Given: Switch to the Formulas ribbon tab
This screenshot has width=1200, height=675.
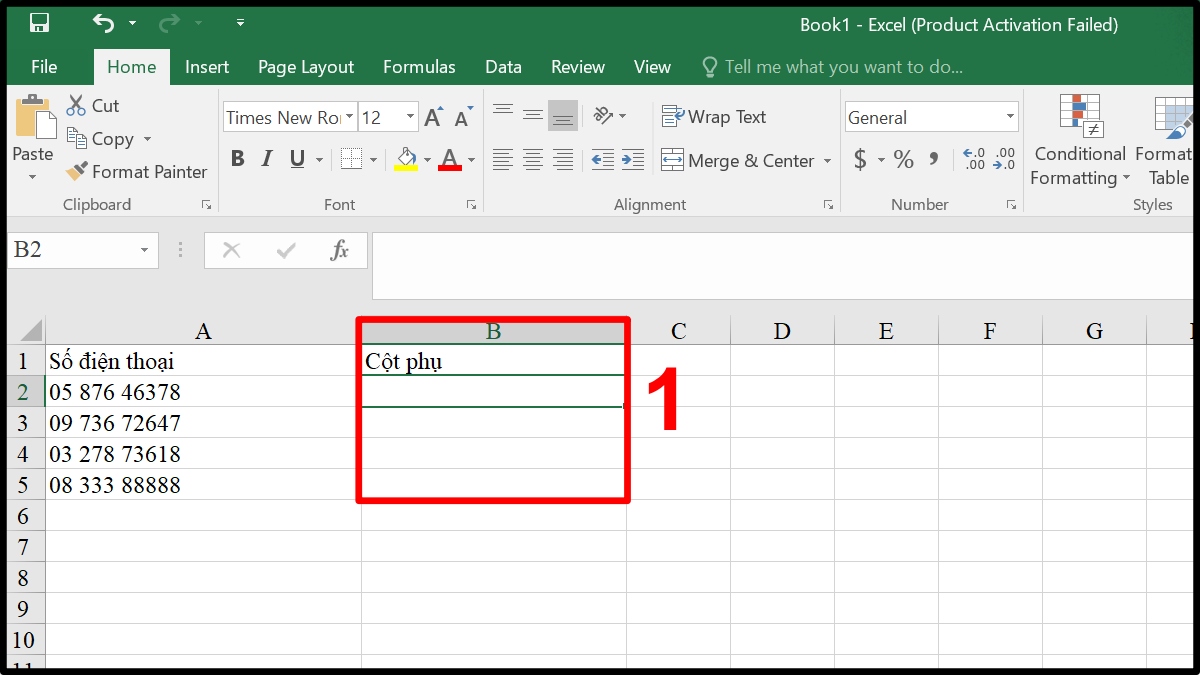Looking at the screenshot, I should pyautogui.click(x=419, y=66).
